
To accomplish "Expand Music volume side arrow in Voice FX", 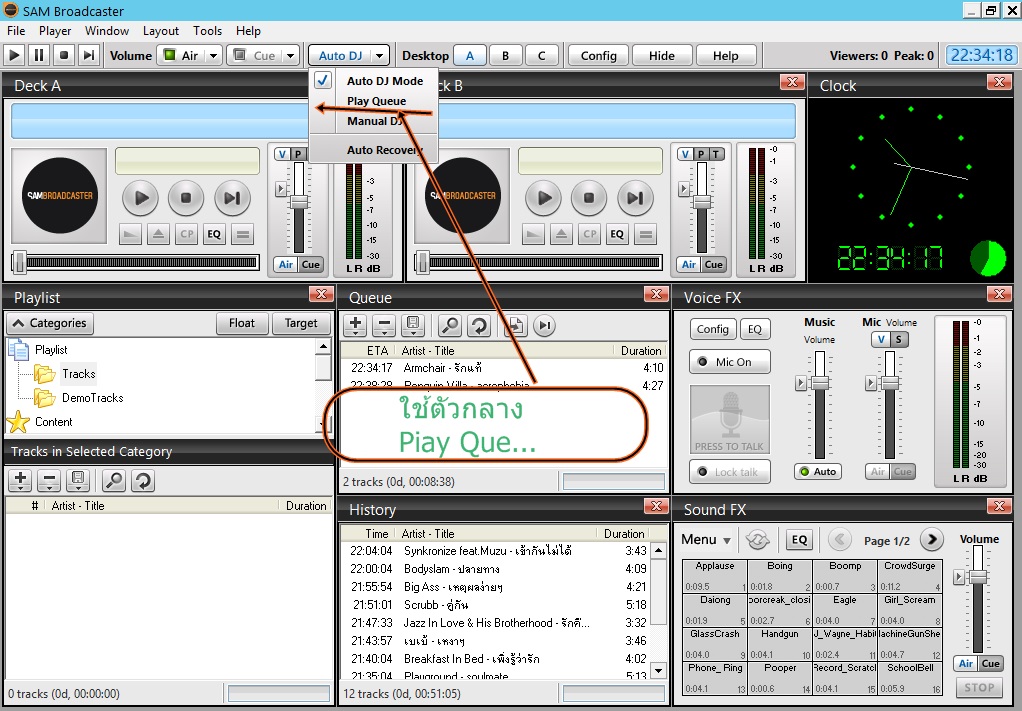I will pyautogui.click(x=801, y=383).
